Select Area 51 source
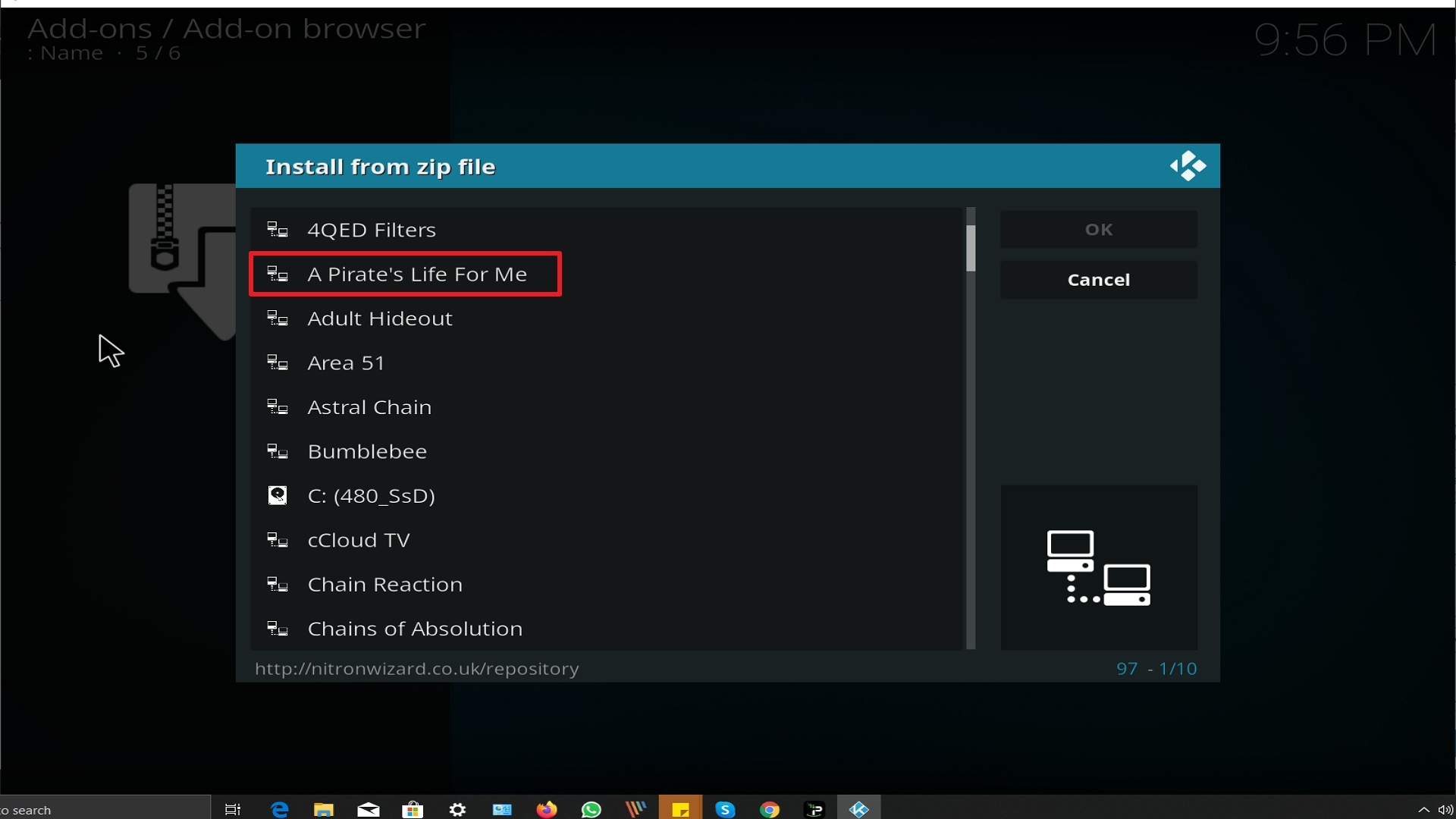 607,362
